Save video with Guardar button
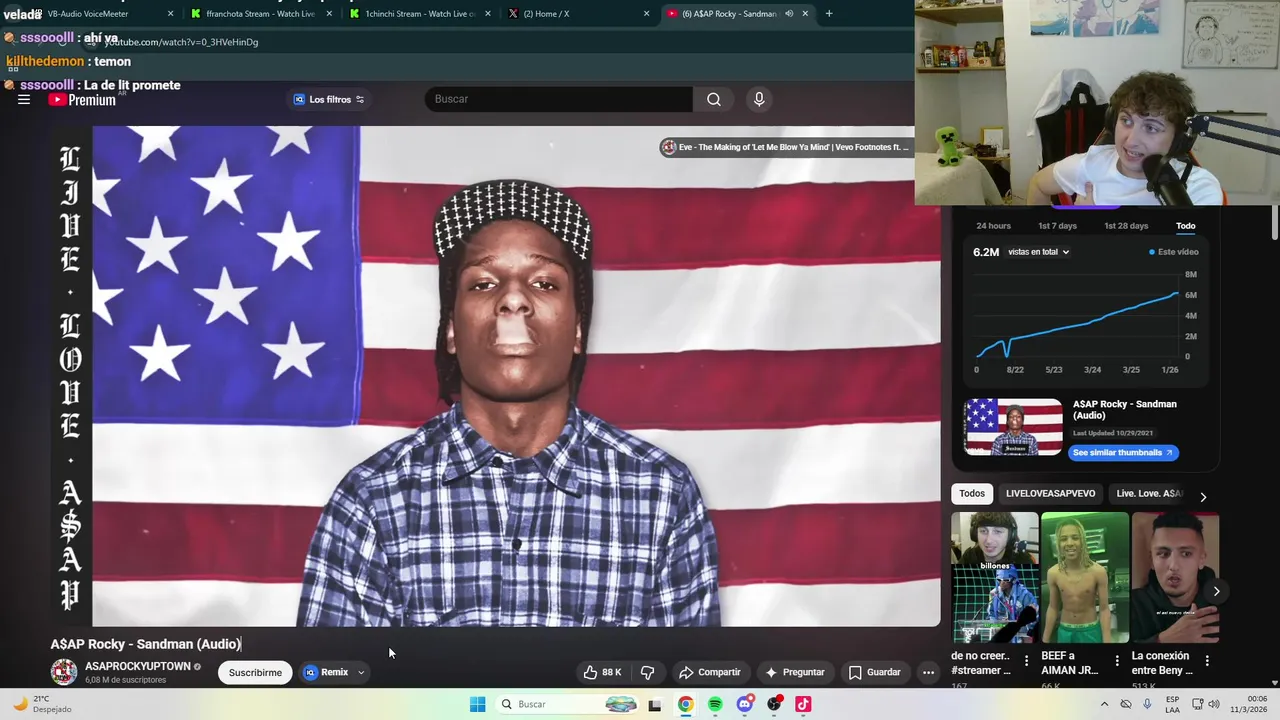The height and width of the screenshot is (720, 1280). click(x=874, y=672)
